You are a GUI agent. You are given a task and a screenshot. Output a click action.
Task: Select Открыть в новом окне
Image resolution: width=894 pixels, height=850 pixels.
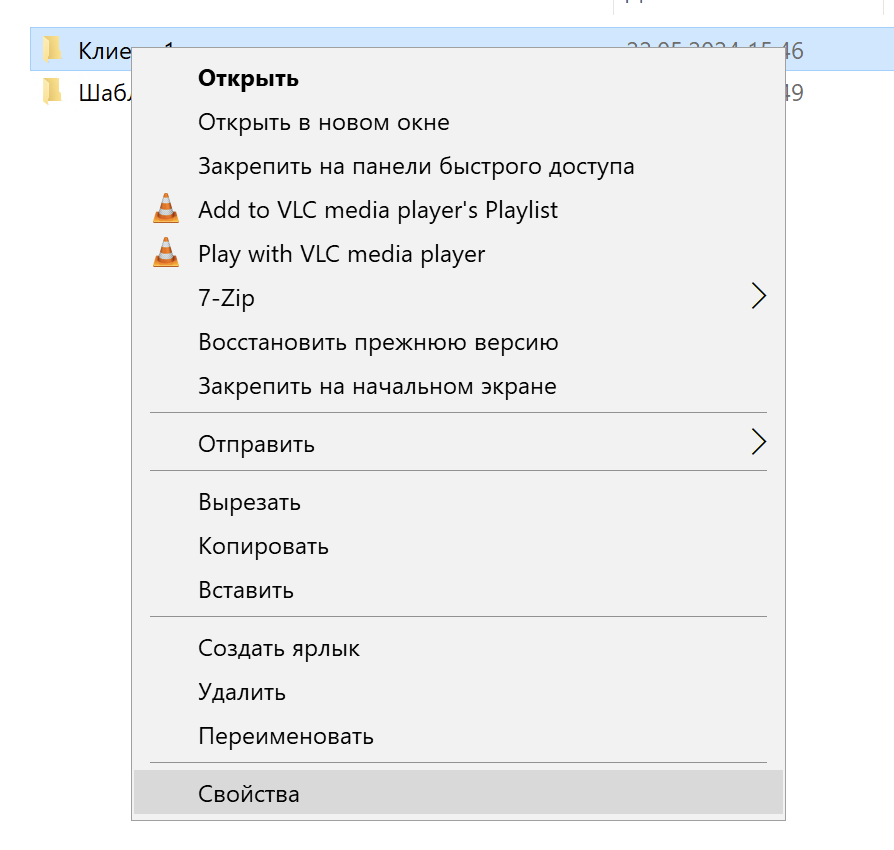[x=324, y=122]
